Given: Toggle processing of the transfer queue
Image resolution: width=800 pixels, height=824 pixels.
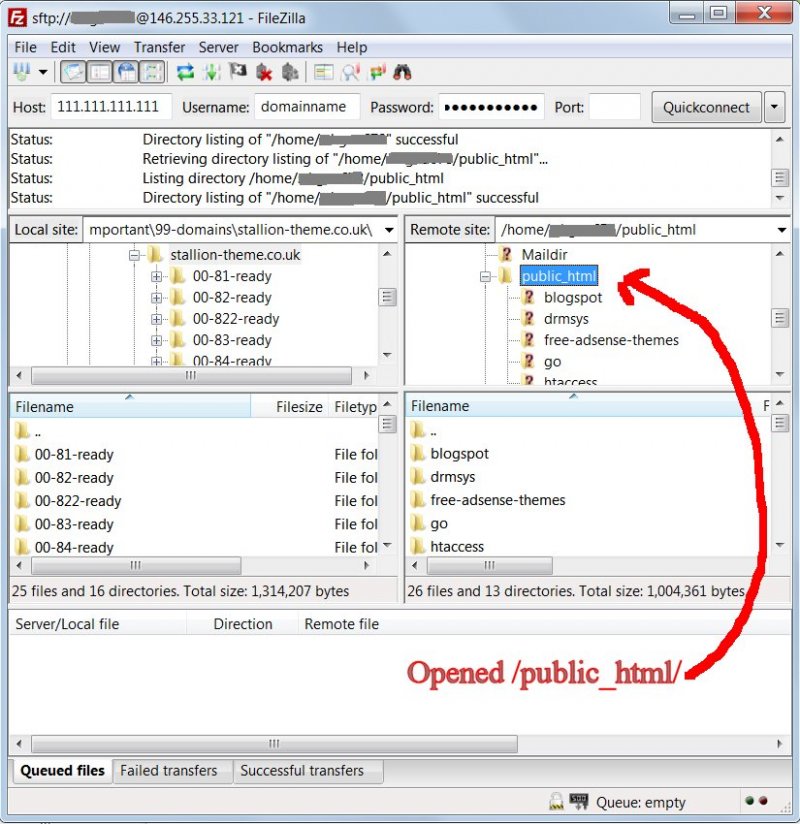Looking at the screenshot, I should (x=212, y=72).
